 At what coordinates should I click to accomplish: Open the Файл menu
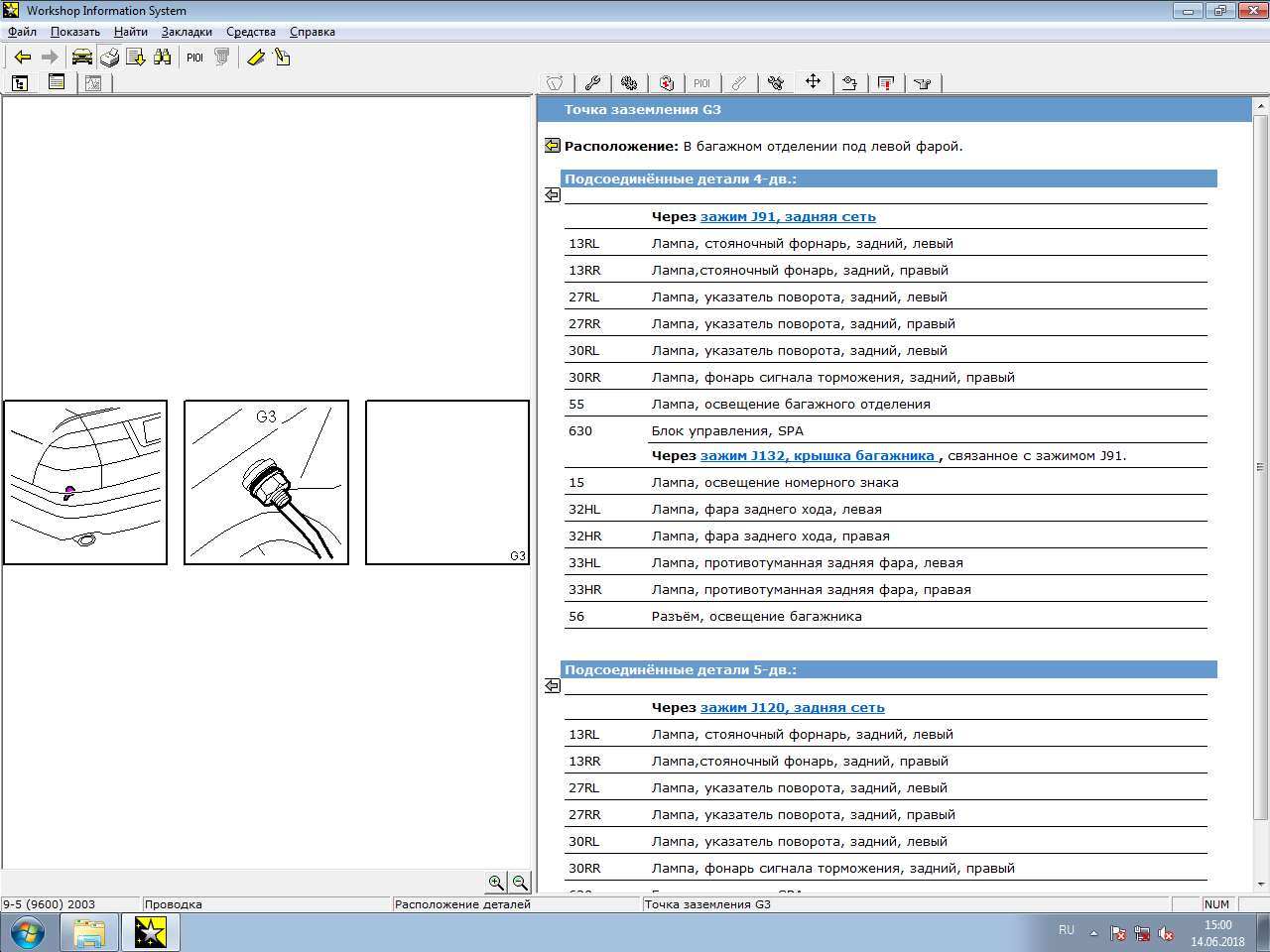(22, 32)
